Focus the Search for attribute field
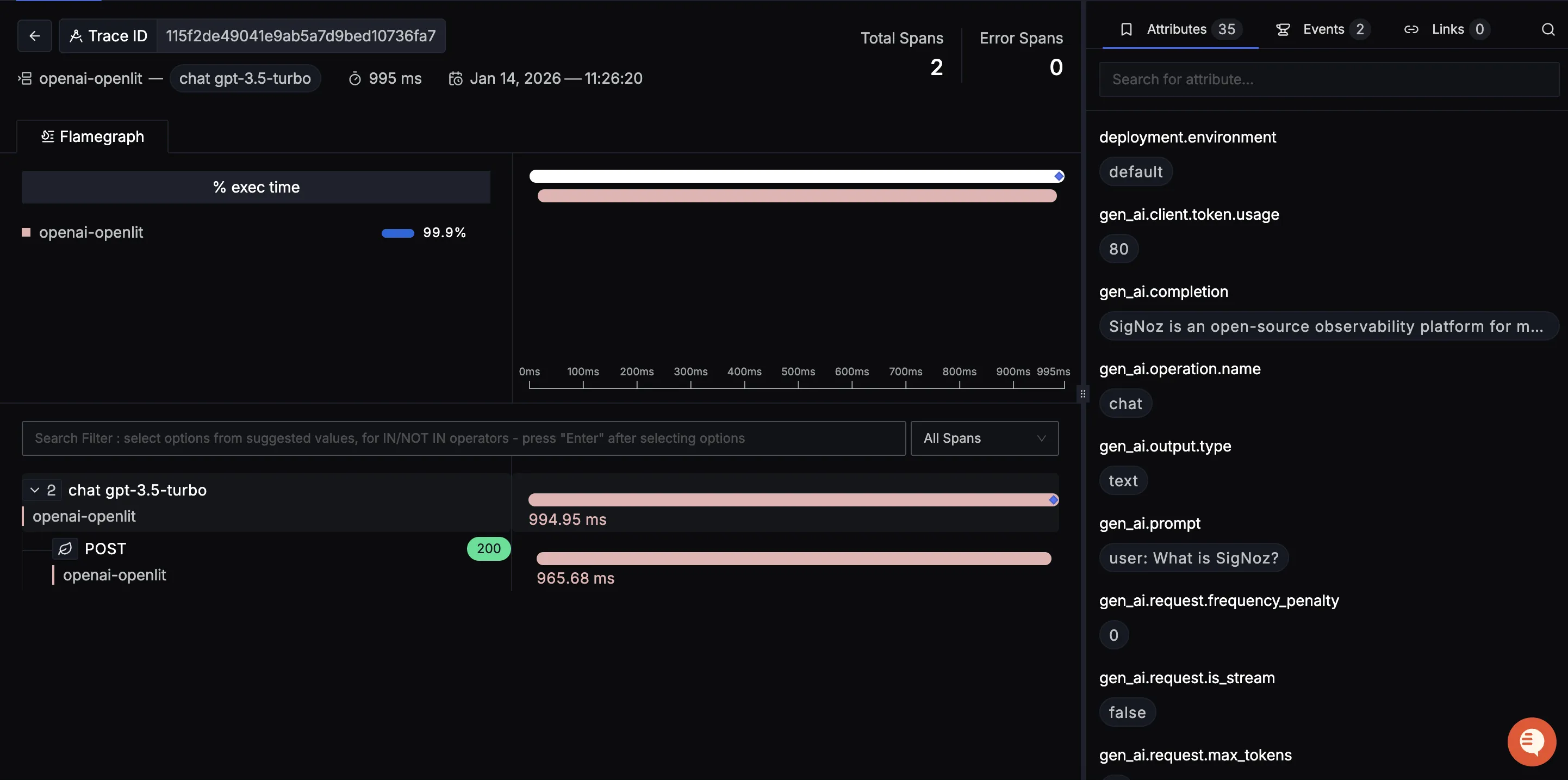The height and width of the screenshot is (780, 1568). pyautogui.click(x=1329, y=79)
